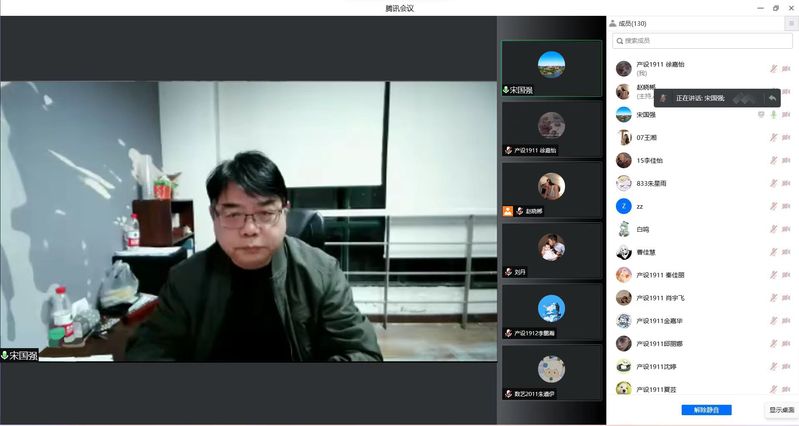Toggle microphone for member 07王雨
The width and height of the screenshot is (799, 426).
coord(772,137)
